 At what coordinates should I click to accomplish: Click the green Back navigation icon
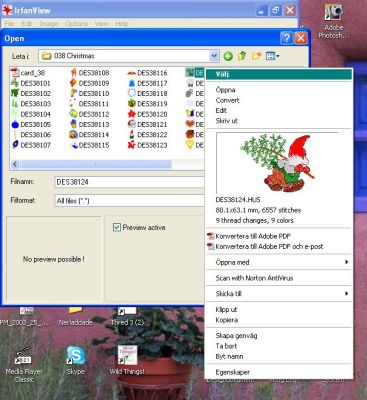pos(228,56)
